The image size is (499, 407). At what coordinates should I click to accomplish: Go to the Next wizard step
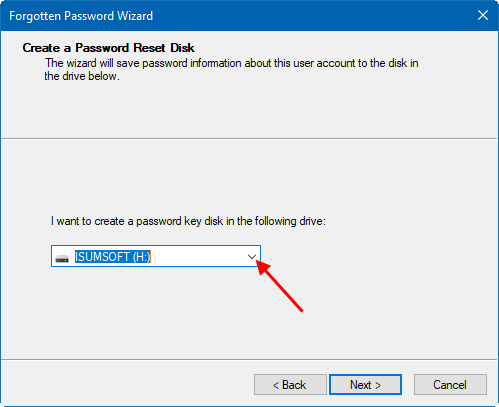[x=365, y=385]
